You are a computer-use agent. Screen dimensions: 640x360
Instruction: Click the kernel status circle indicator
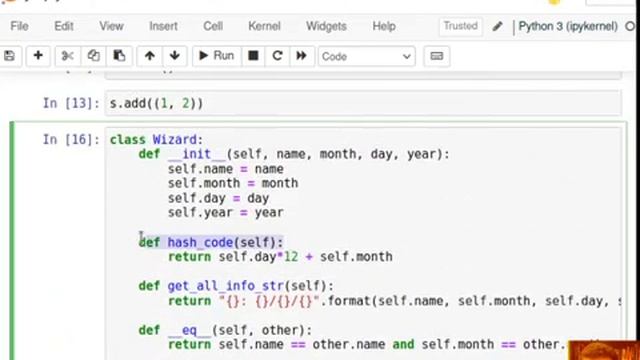(630, 27)
